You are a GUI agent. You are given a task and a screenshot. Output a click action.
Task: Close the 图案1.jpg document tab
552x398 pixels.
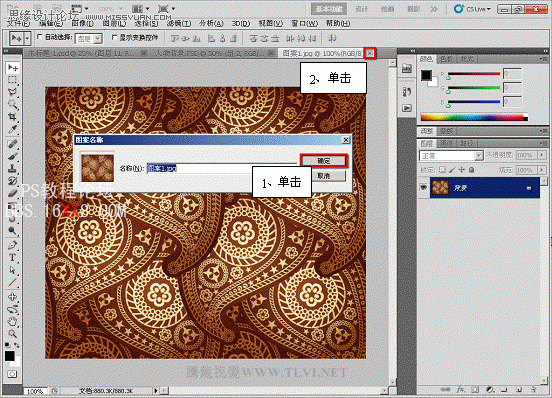click(x=370, y=53)
